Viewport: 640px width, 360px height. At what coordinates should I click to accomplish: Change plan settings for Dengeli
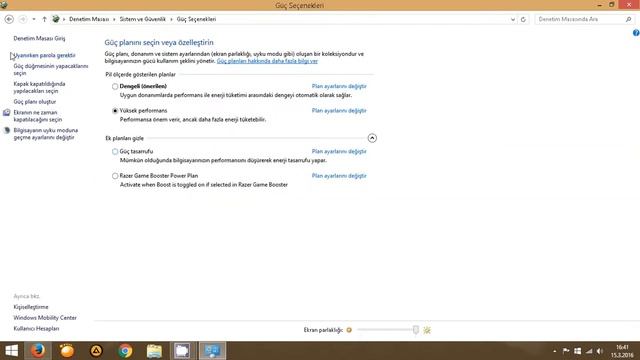(339, 86)
